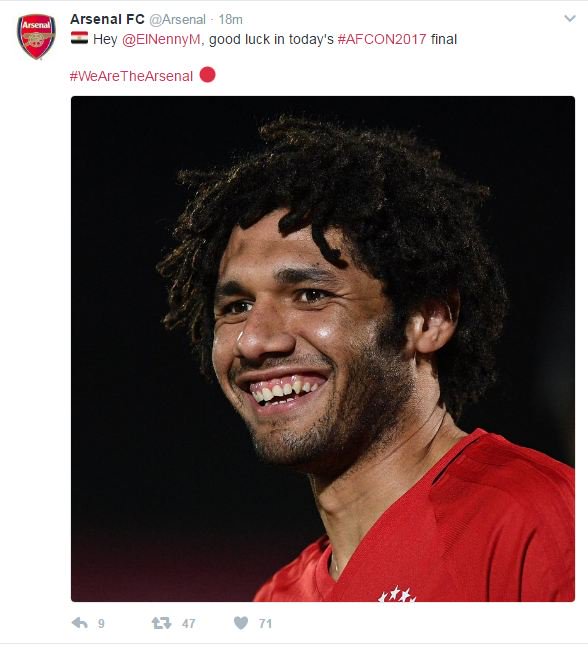588x650 pixels.
Task: Open the #AFCON2017 hashtag
Action: click(x=382, y=39)
